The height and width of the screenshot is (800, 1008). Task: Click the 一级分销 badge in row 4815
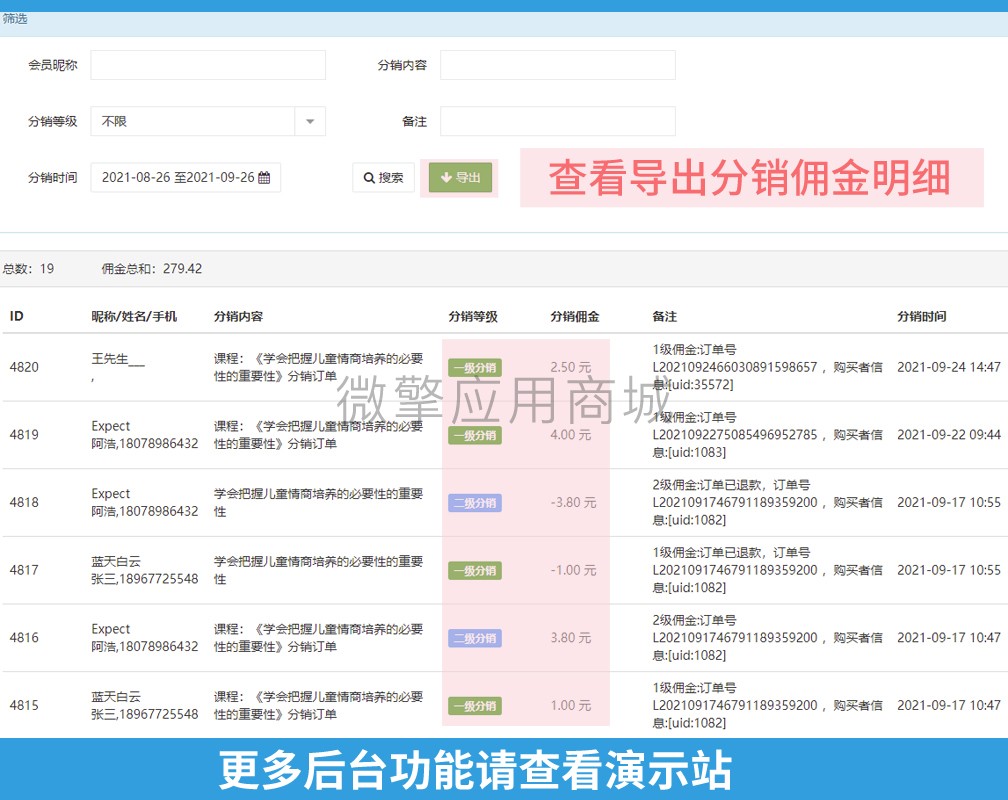tap(475, 705)
